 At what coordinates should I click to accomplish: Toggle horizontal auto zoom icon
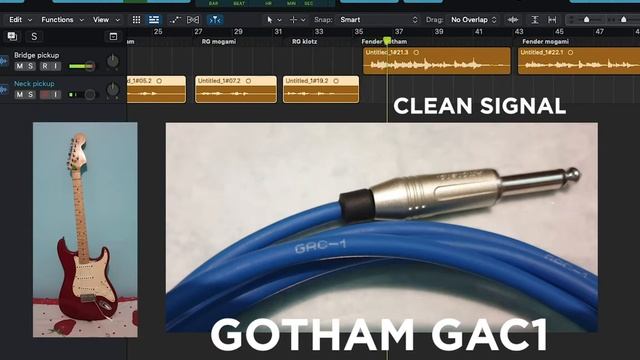pyautogui.click(x=552, y=20)
